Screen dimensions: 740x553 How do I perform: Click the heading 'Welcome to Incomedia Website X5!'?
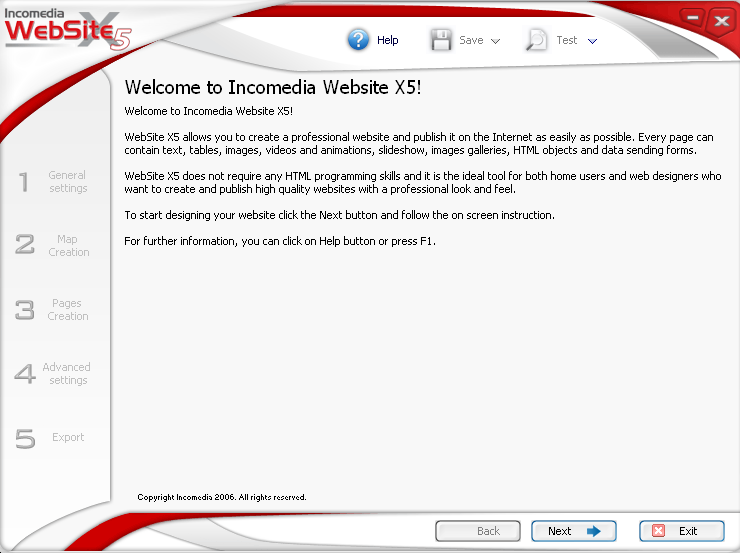(x=273, y=87)
